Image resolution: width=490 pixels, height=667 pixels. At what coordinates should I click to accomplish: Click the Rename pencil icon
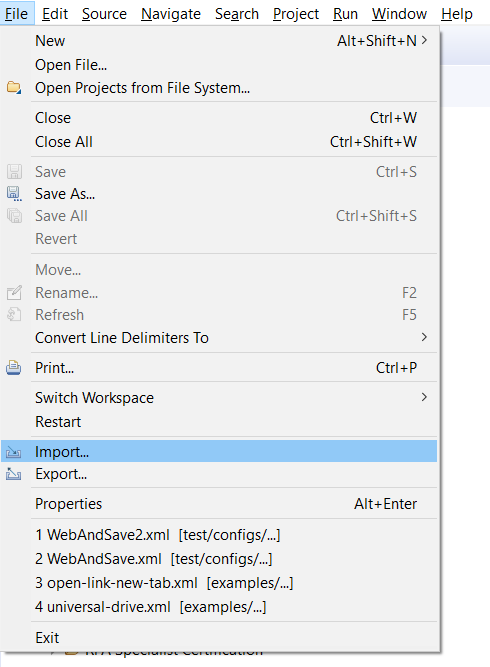tap(14, 293)
